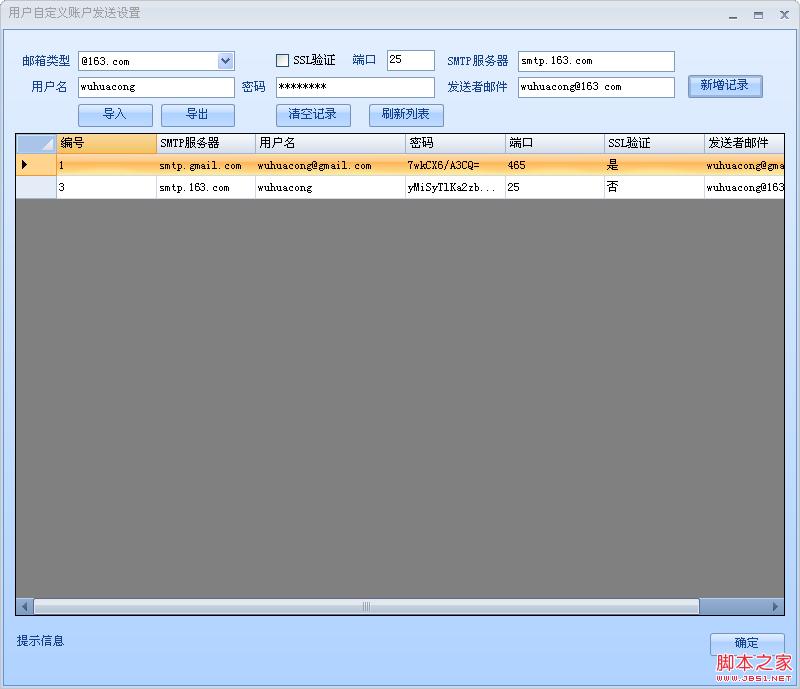Click the horizontal scrollbar left arrow

pos(25,606)
